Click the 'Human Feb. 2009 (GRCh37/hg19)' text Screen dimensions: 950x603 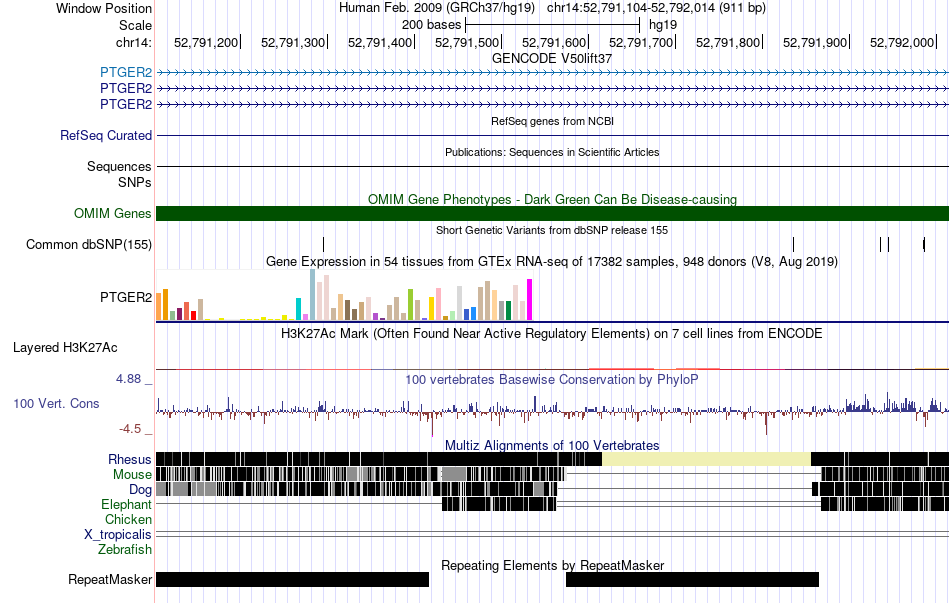[x=437, y=8]
